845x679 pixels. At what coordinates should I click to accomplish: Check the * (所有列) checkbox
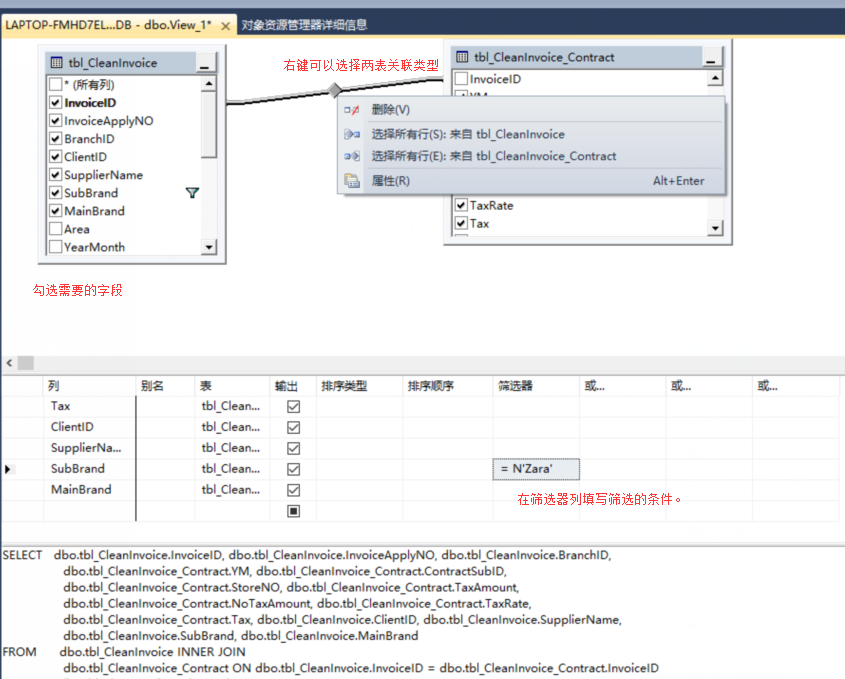click(x=56, y=85)
